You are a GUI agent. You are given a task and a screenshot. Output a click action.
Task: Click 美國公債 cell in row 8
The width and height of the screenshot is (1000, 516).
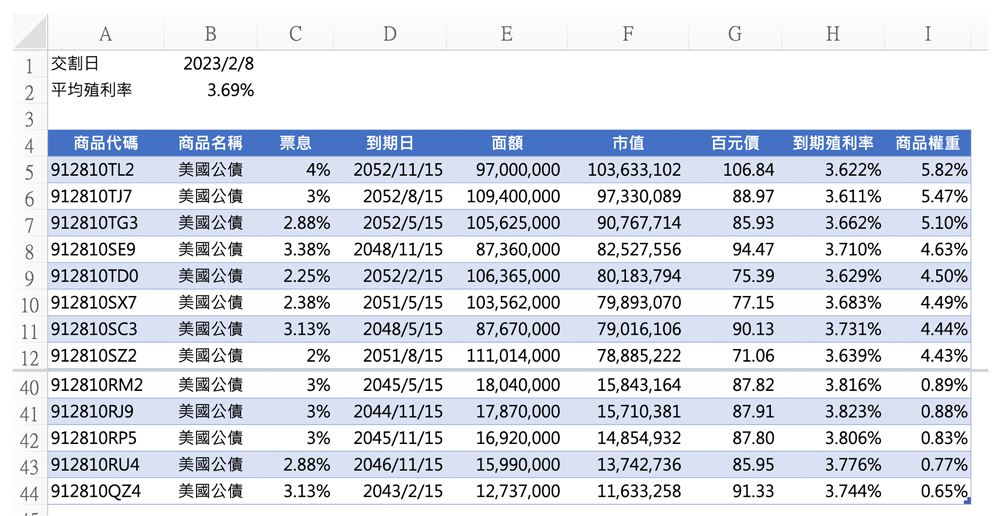point(210,249)
